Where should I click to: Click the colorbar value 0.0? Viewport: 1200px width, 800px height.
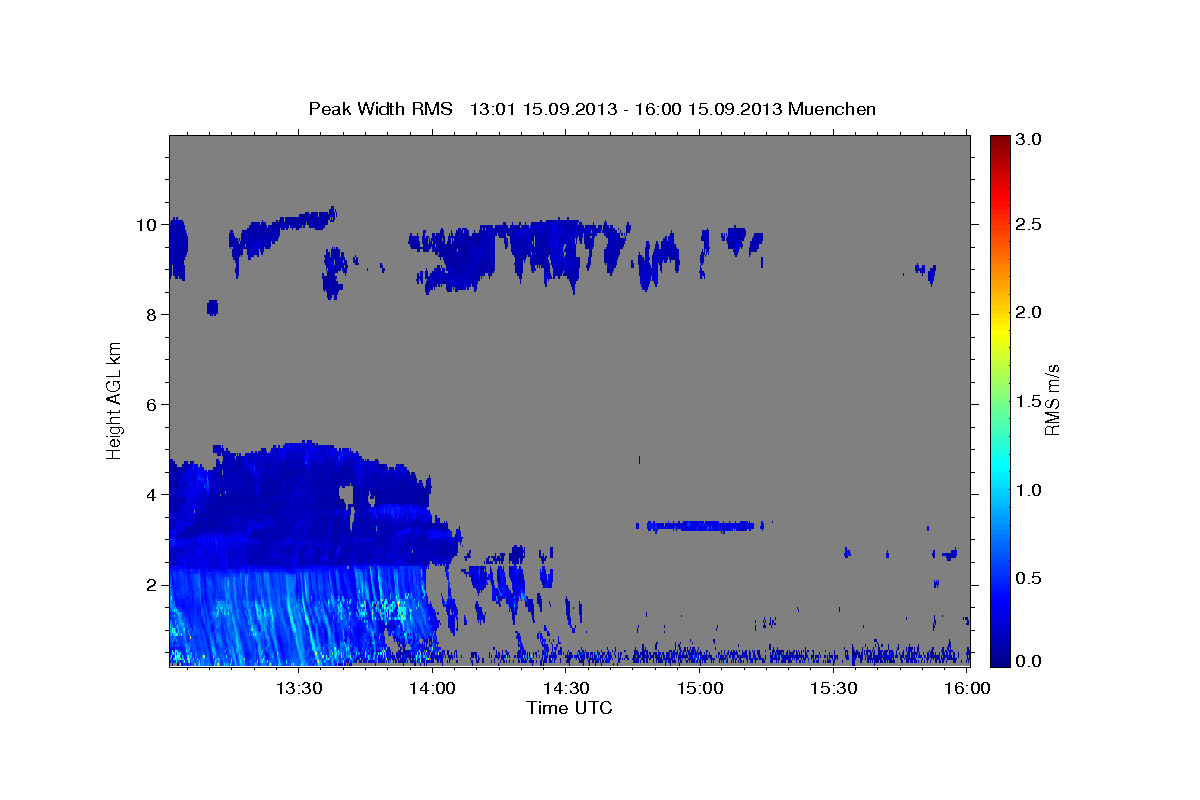1029,662
